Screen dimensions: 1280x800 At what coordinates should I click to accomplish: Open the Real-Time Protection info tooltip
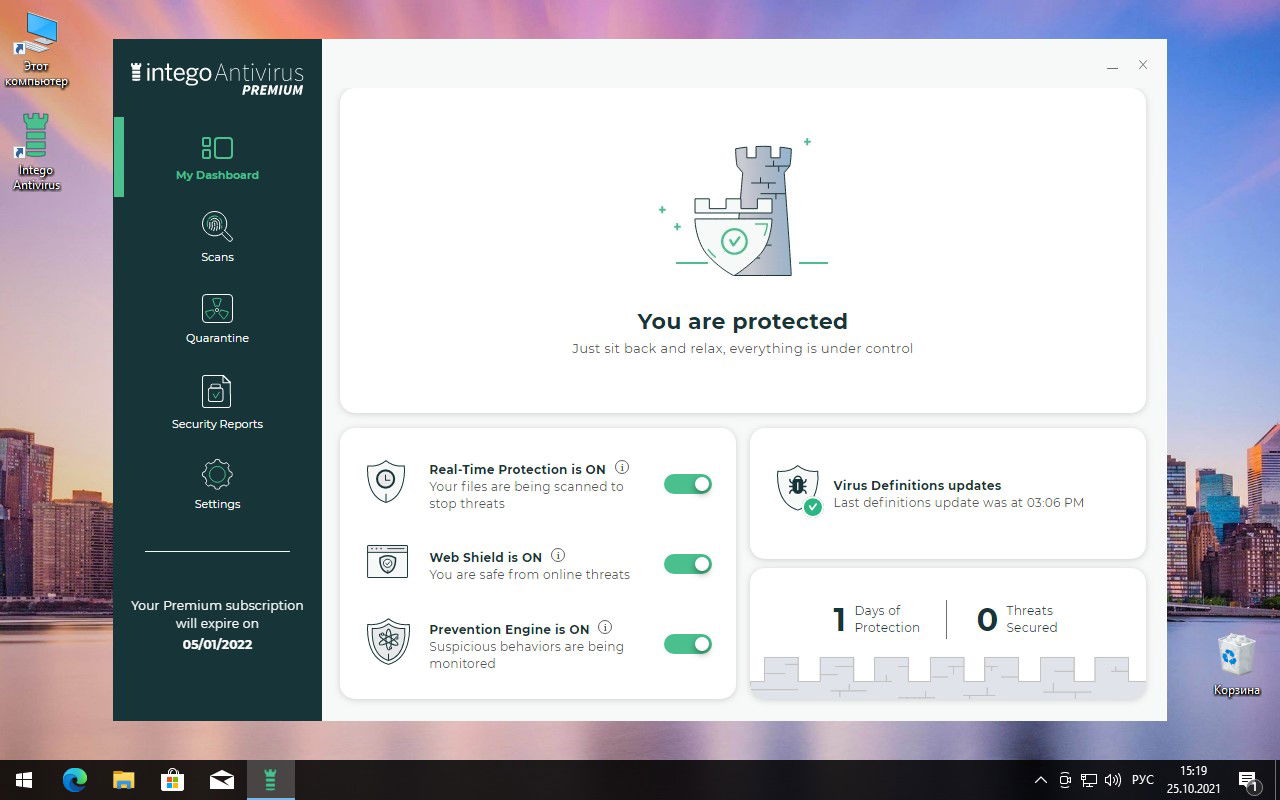622,467
